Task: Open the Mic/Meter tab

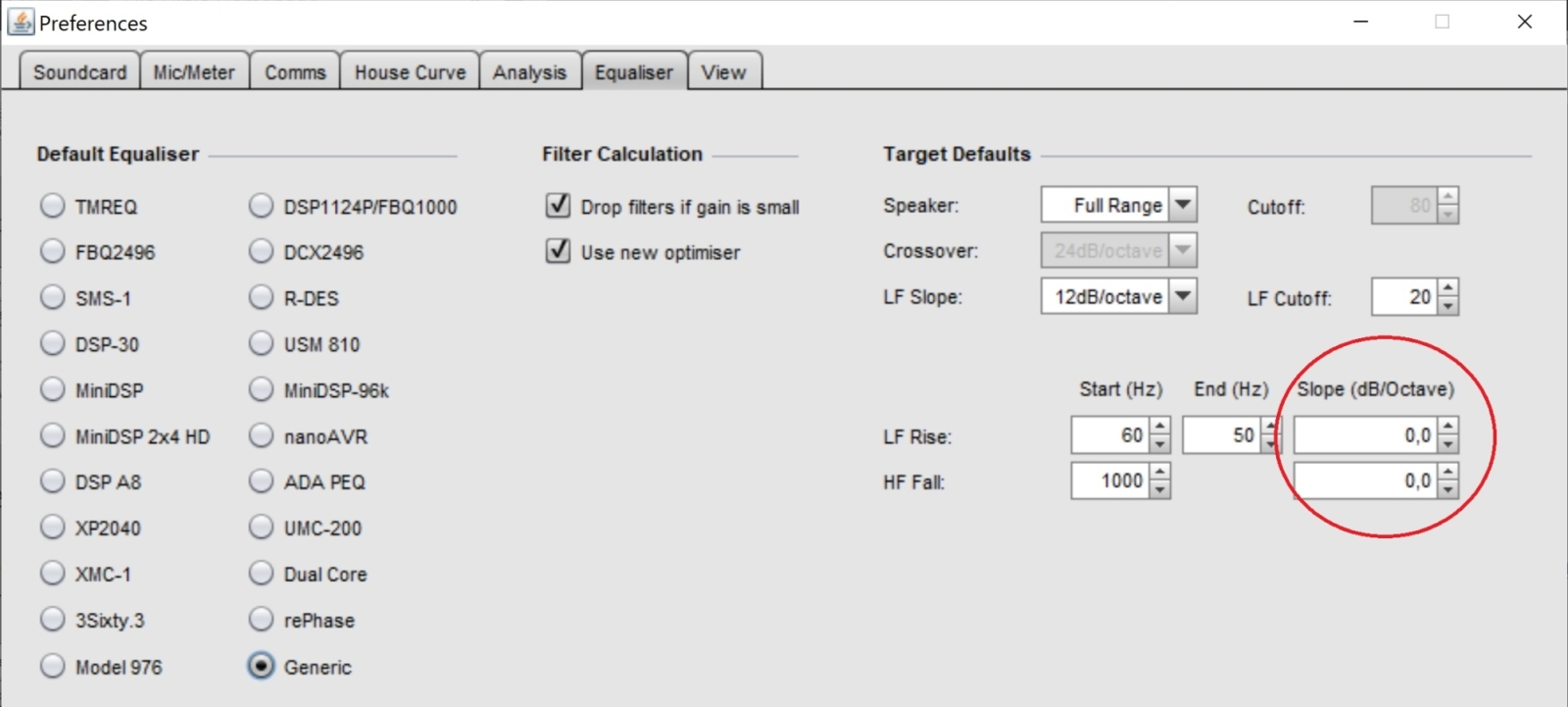Action: point(194,72)
